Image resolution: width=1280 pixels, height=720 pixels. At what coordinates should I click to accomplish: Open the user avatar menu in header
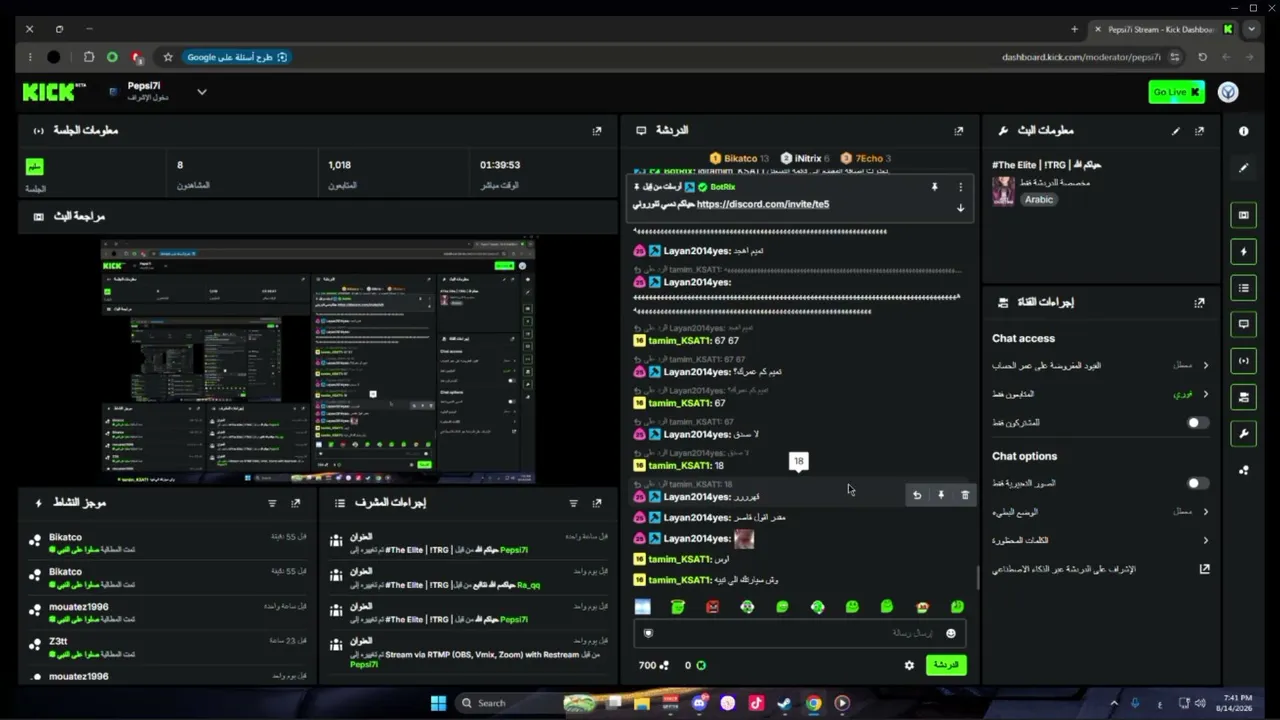tap(1228, 92)
